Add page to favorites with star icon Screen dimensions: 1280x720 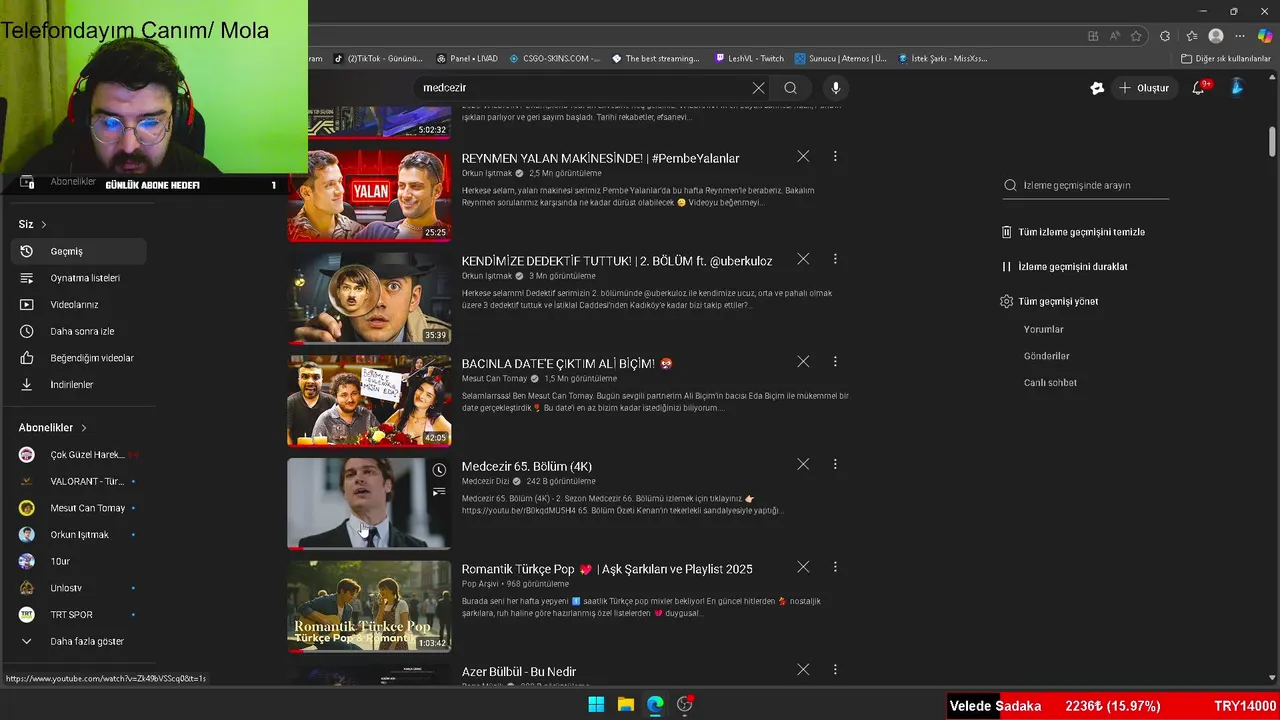click(1136, 36)
